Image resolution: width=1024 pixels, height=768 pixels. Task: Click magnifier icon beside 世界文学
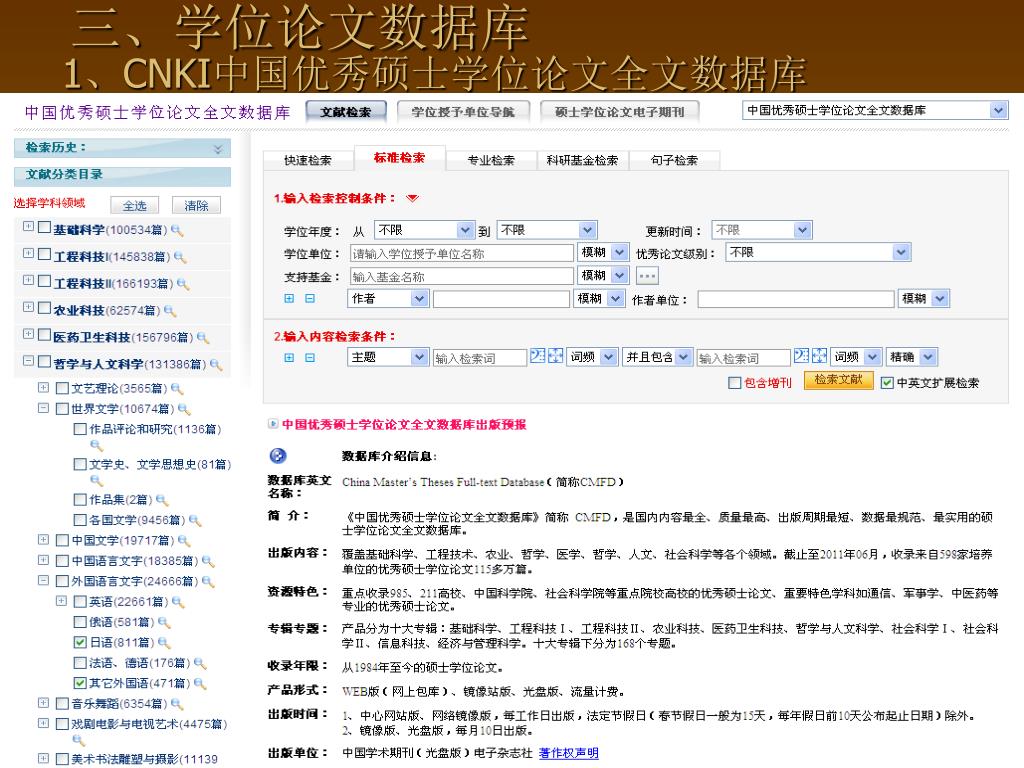click(x=184, y=409)
